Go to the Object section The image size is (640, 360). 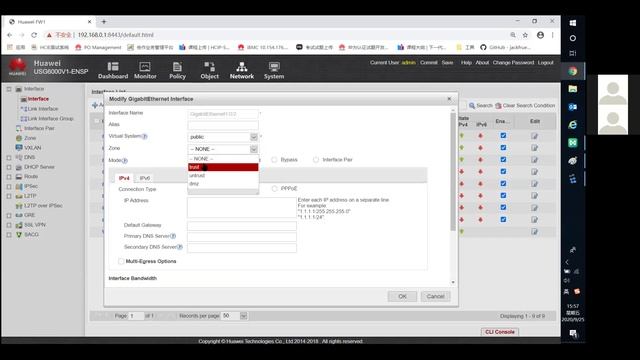tap(209, 70)
